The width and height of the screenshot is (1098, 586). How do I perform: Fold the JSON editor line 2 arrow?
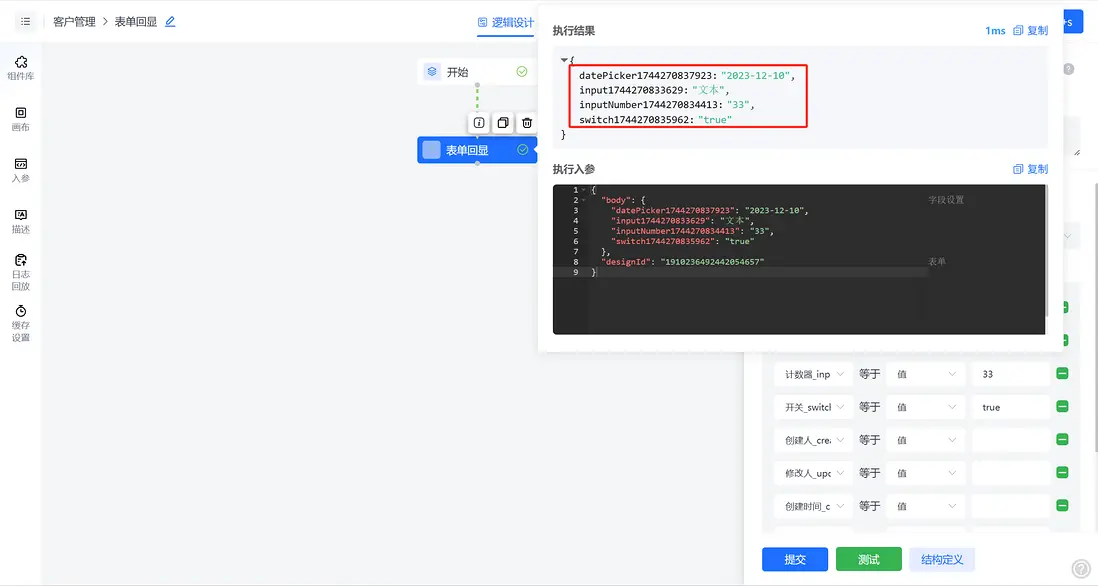583,200
